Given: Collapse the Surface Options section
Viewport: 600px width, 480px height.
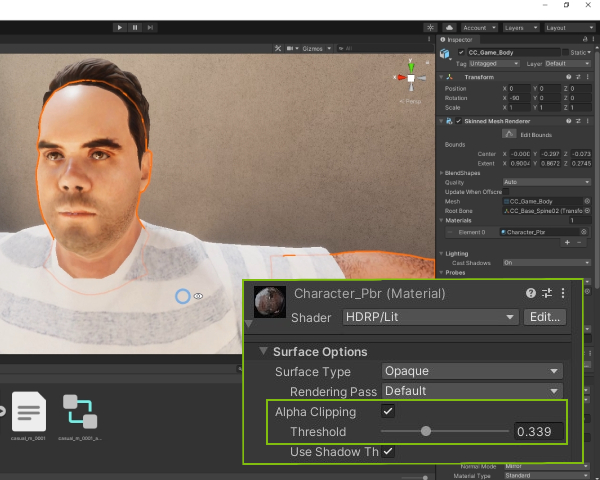Looking at the screenshot, I should pos(264,352).
